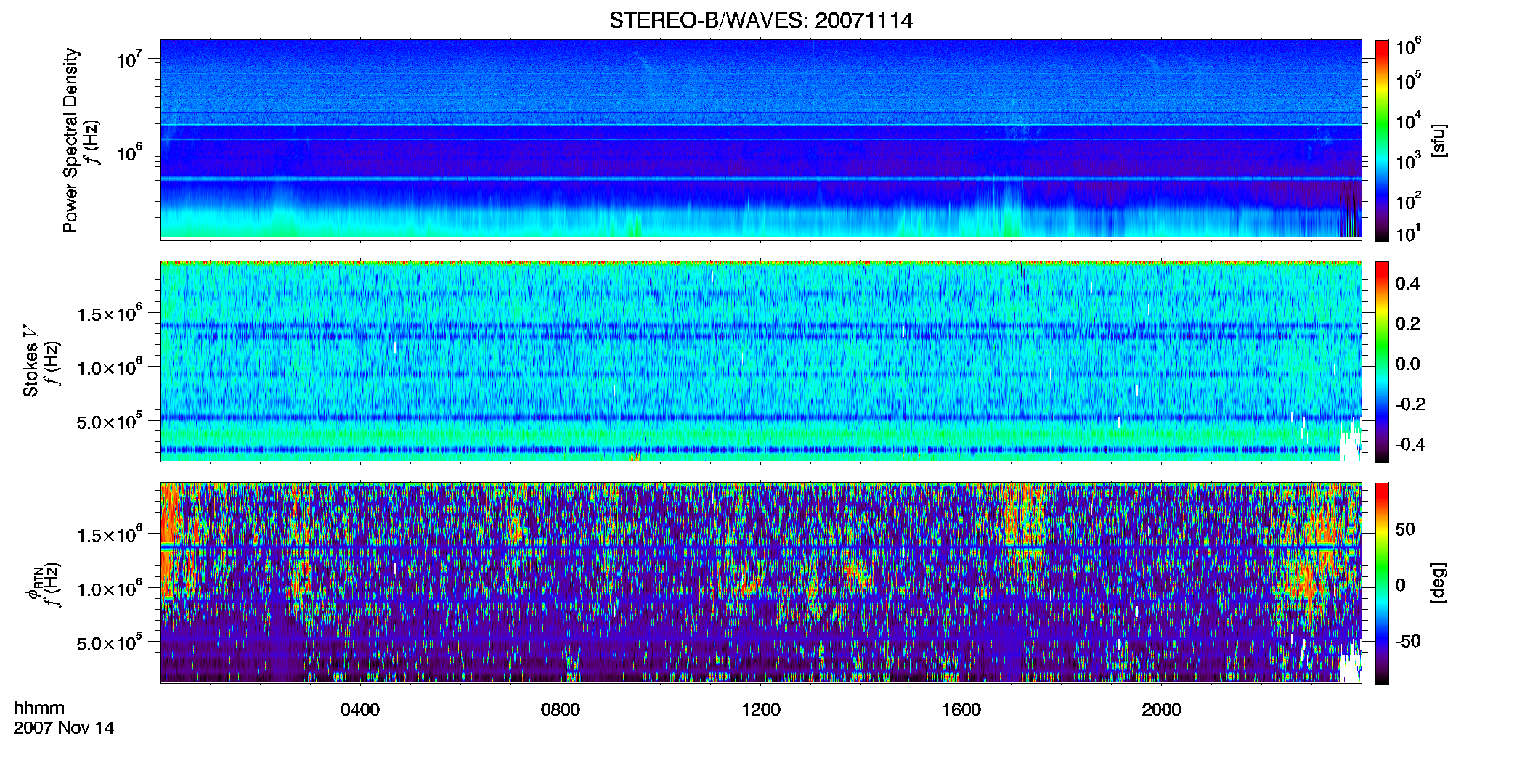1522x784 pixels.
Task: Click the -0.4 value on Stokes colorbar
Action: click(1409, 444)
